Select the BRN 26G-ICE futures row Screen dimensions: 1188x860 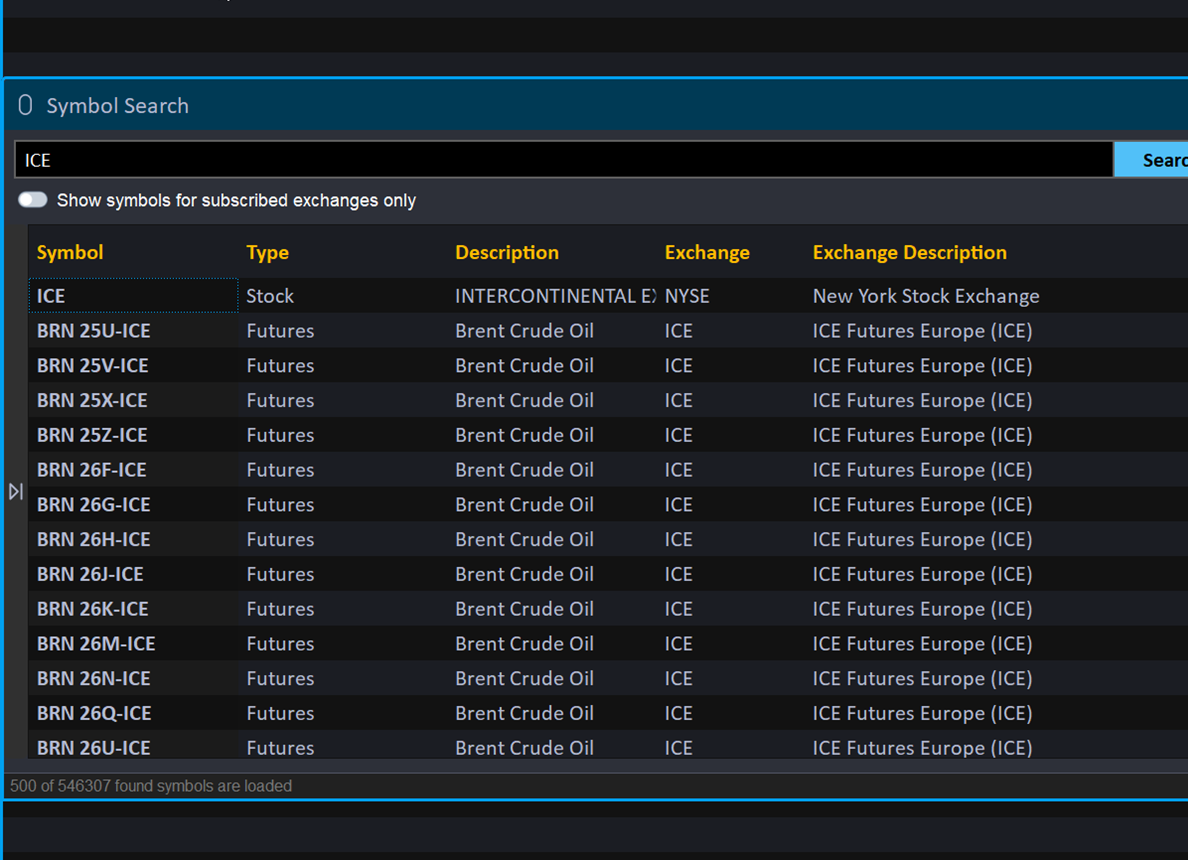coord(93,505)
